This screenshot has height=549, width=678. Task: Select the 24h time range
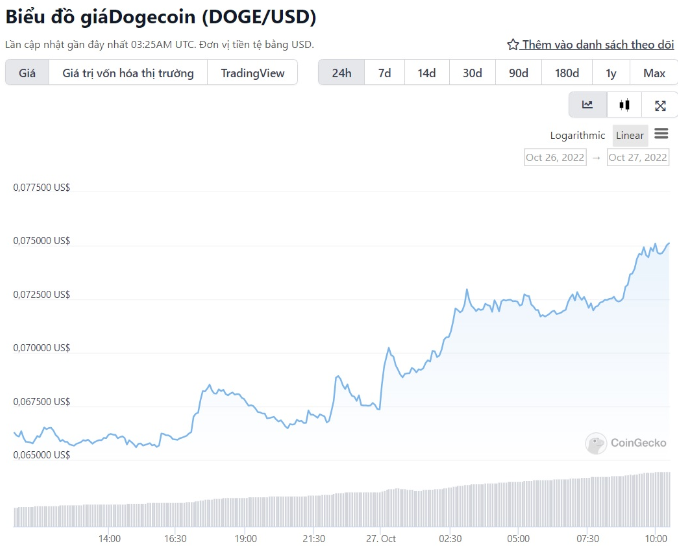pos(342,73)
